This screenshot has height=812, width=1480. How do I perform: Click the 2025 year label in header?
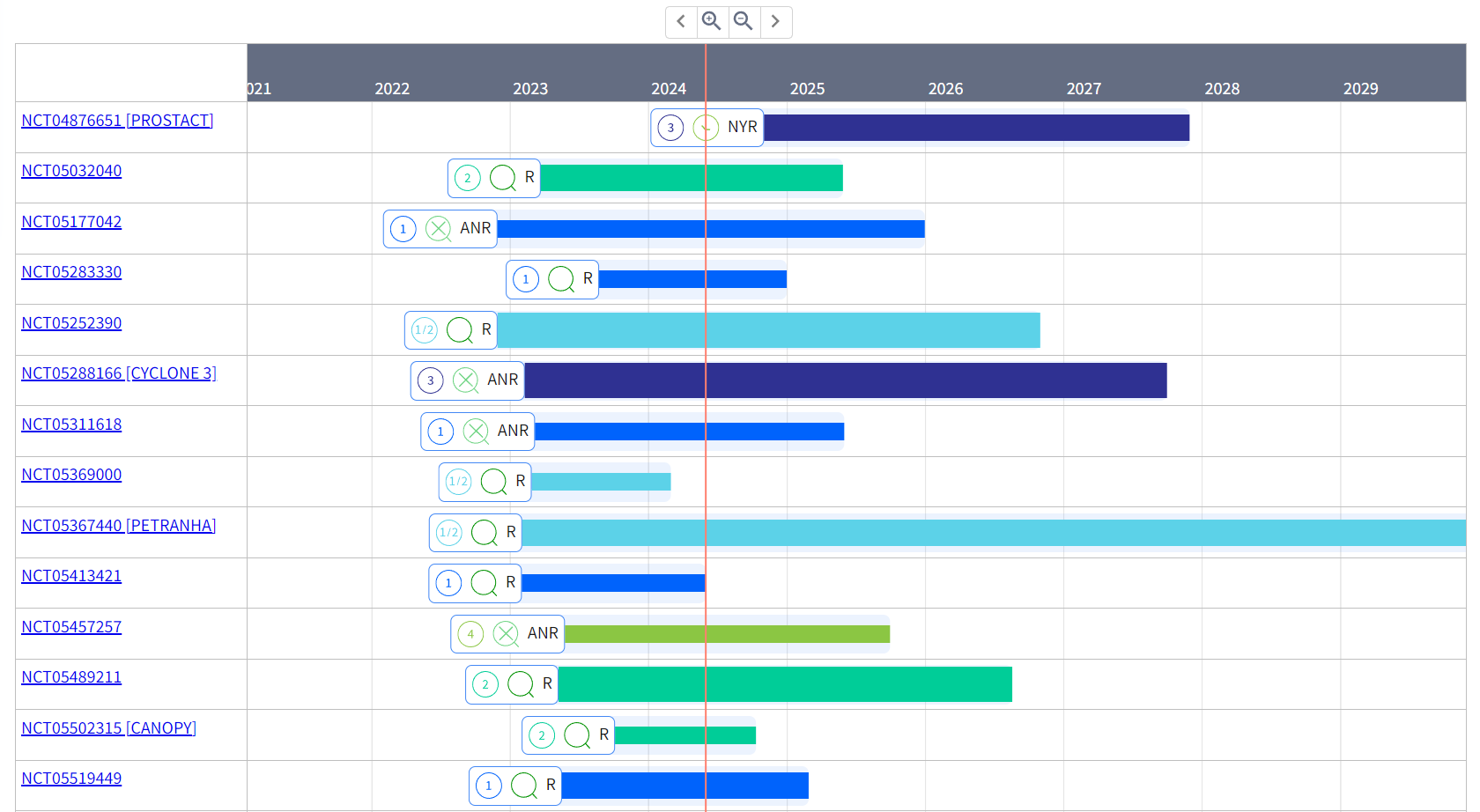point(807,89)
